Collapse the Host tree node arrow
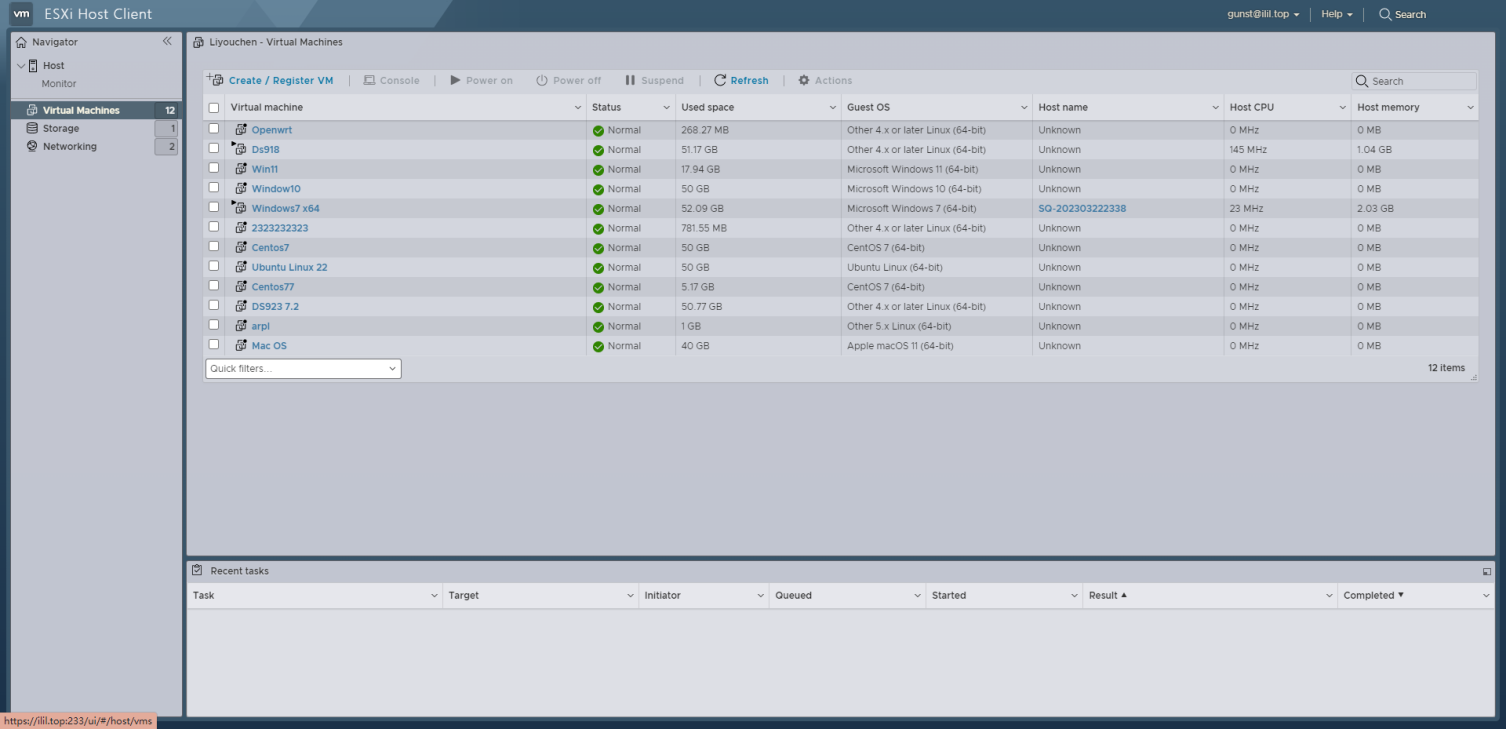This screenshot has width=1506, height=729. coord(21,66)
